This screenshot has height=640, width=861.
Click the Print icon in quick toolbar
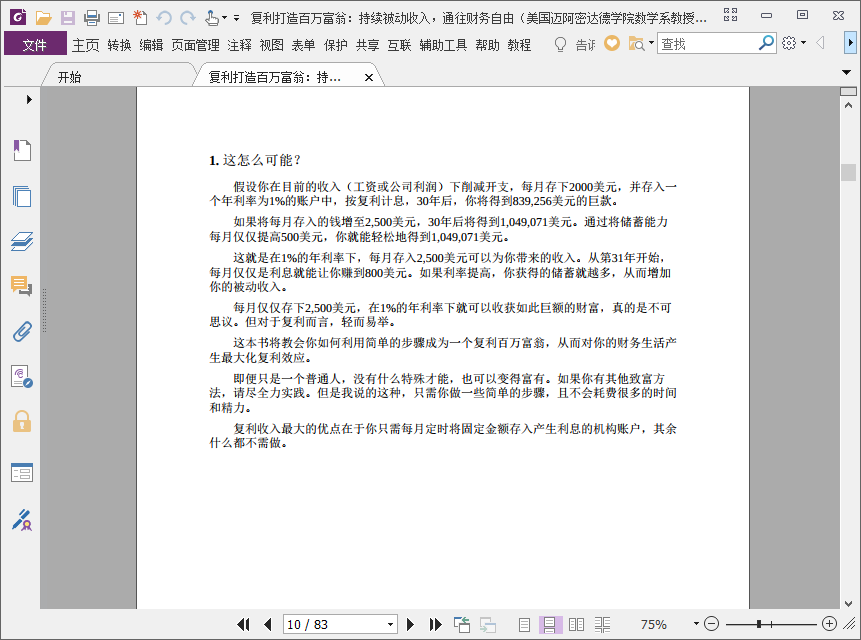point(92,18)
